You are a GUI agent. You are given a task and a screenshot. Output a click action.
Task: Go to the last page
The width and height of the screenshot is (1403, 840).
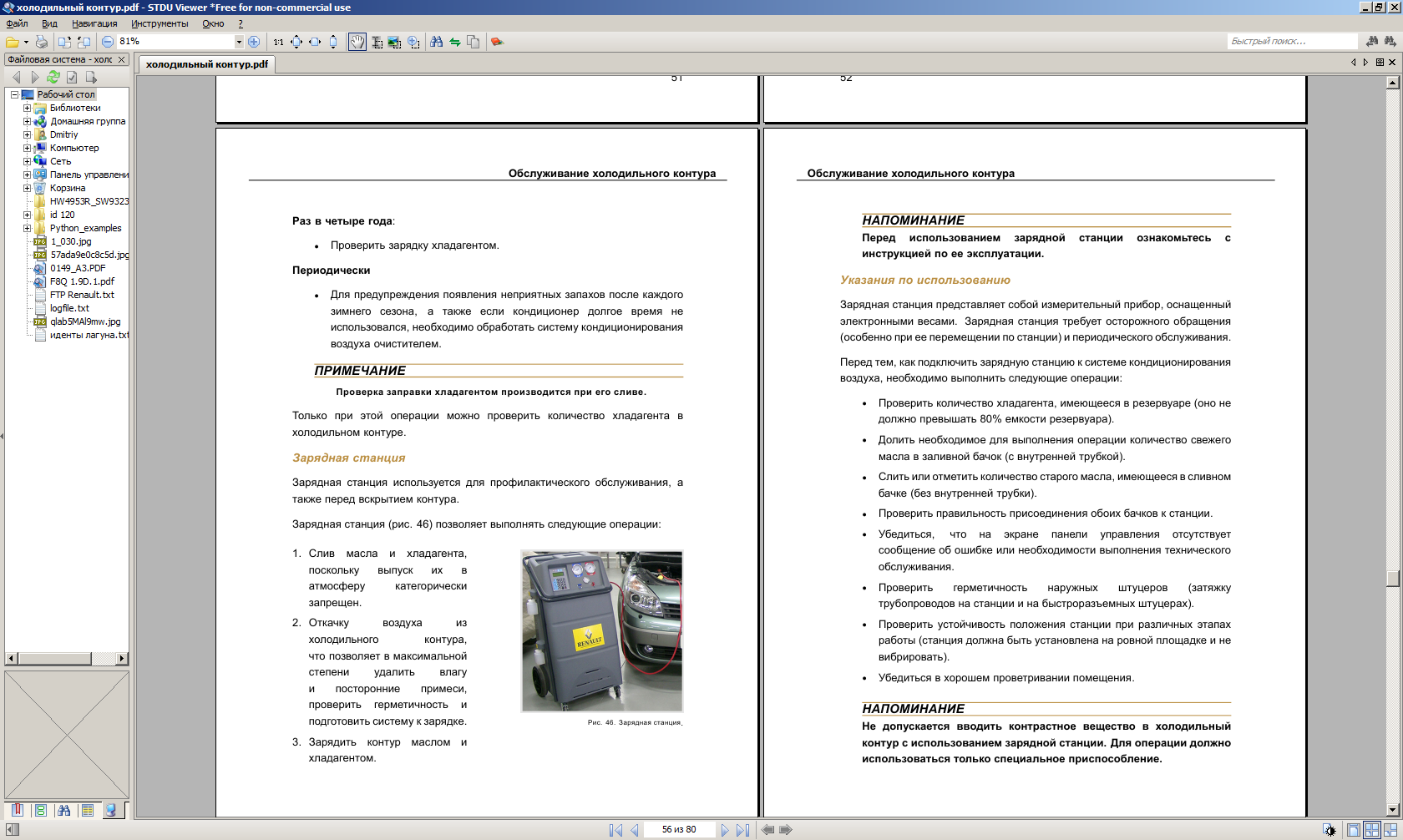tap(742, 830)
